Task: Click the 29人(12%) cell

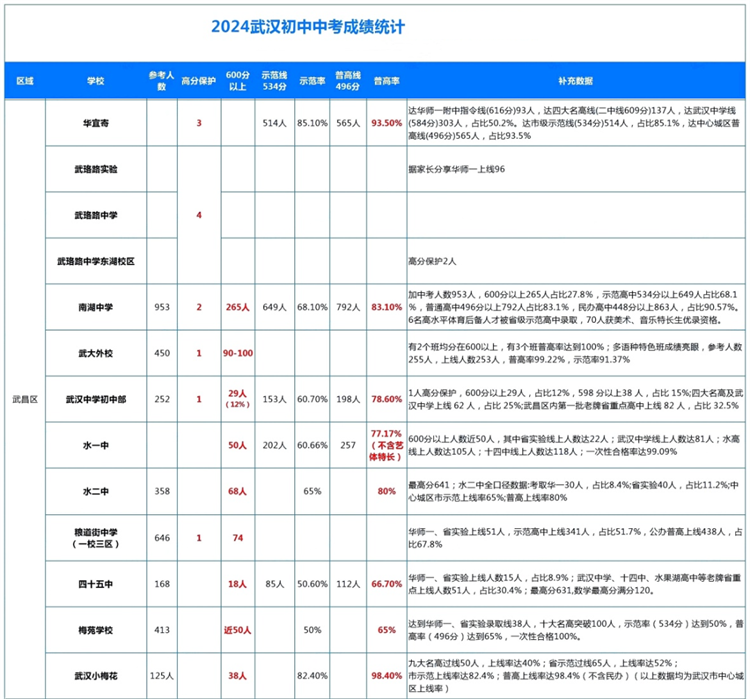Action: click(x=238, y=399)
